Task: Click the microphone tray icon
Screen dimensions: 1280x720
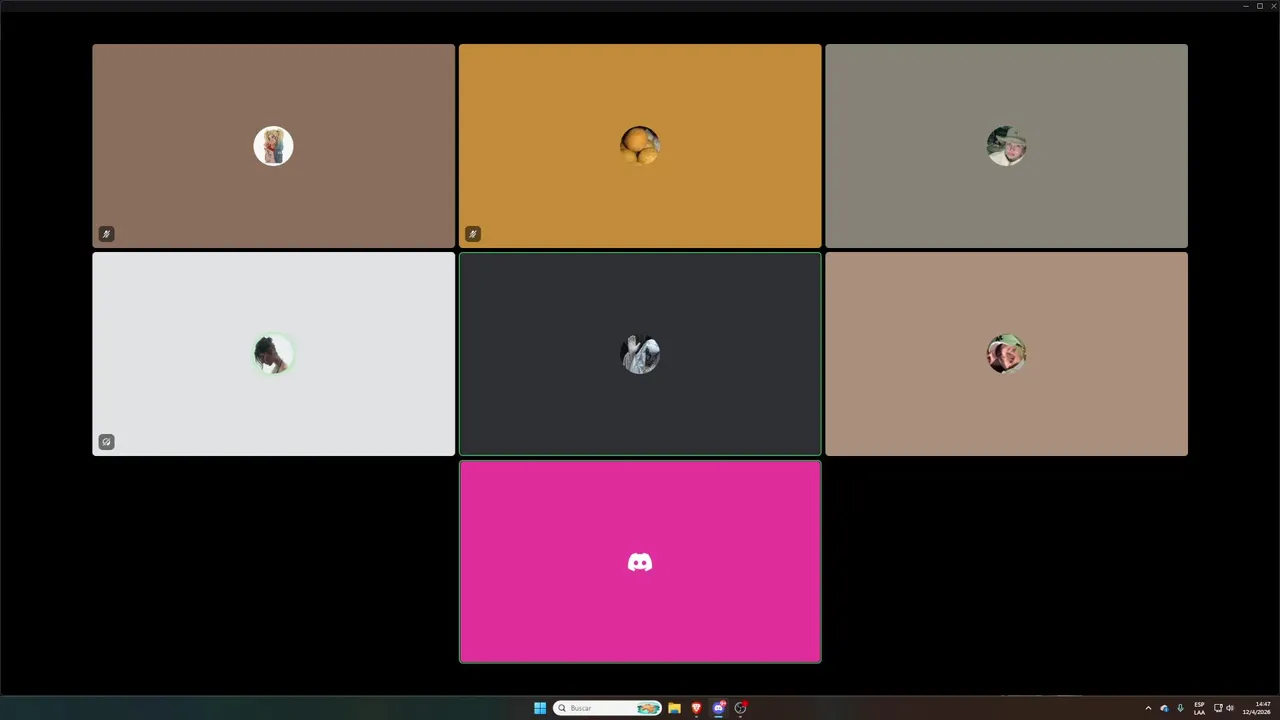Action: click(1180, 708)
